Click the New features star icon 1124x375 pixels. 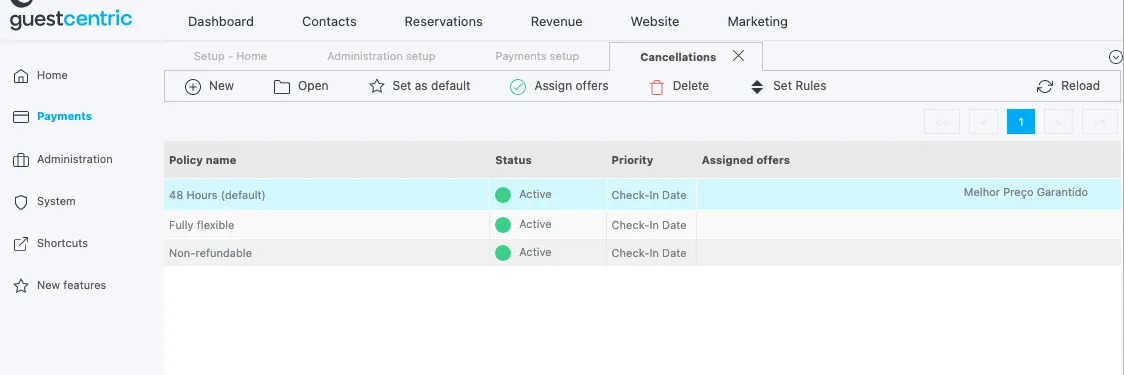point(22,286)
